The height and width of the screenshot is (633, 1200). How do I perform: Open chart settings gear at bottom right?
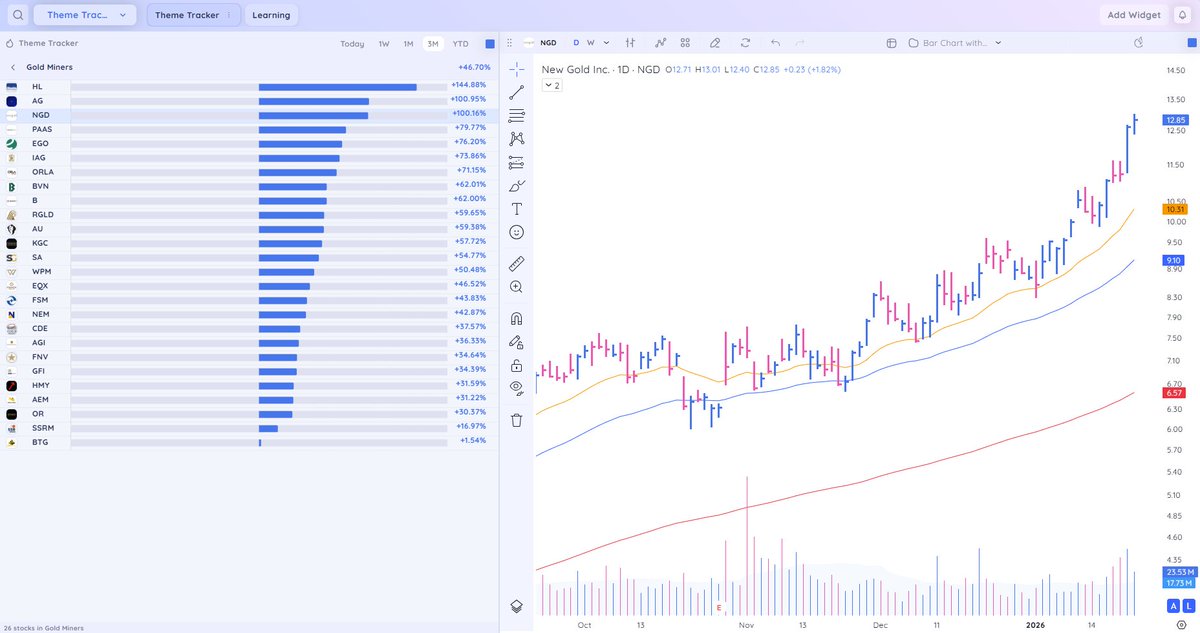pos(1181,624)
